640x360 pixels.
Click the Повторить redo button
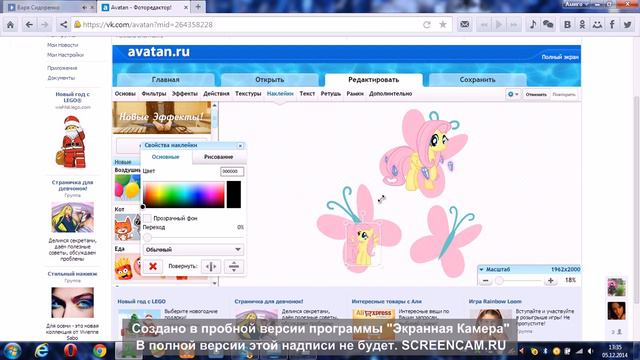[x=564, y=94]
